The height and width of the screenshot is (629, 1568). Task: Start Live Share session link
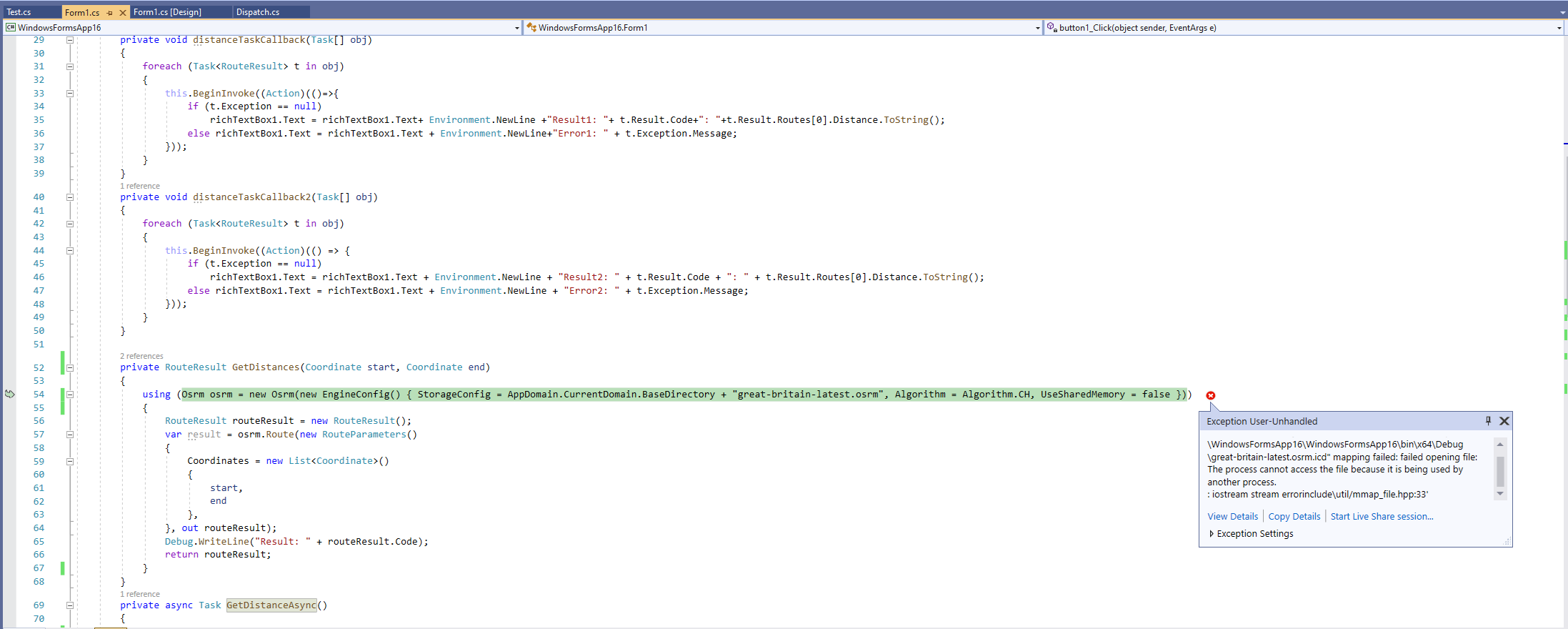point(1382,516)
